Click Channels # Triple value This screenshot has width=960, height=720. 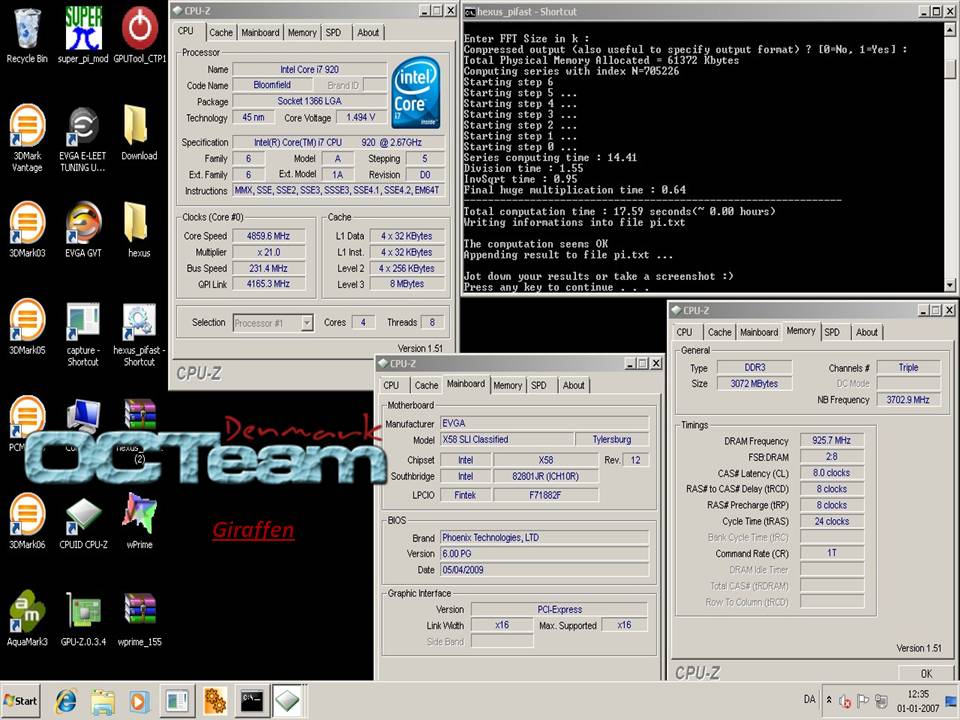point(908,367)
